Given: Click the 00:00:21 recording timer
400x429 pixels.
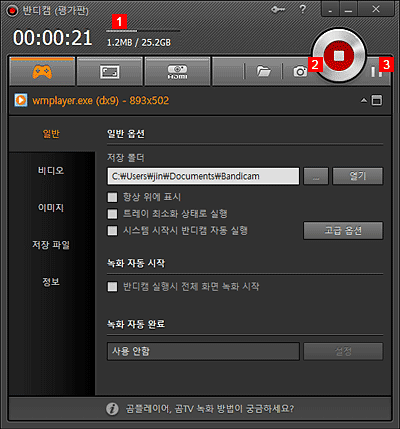Looking at the screenshot, I should pos(52,38).
